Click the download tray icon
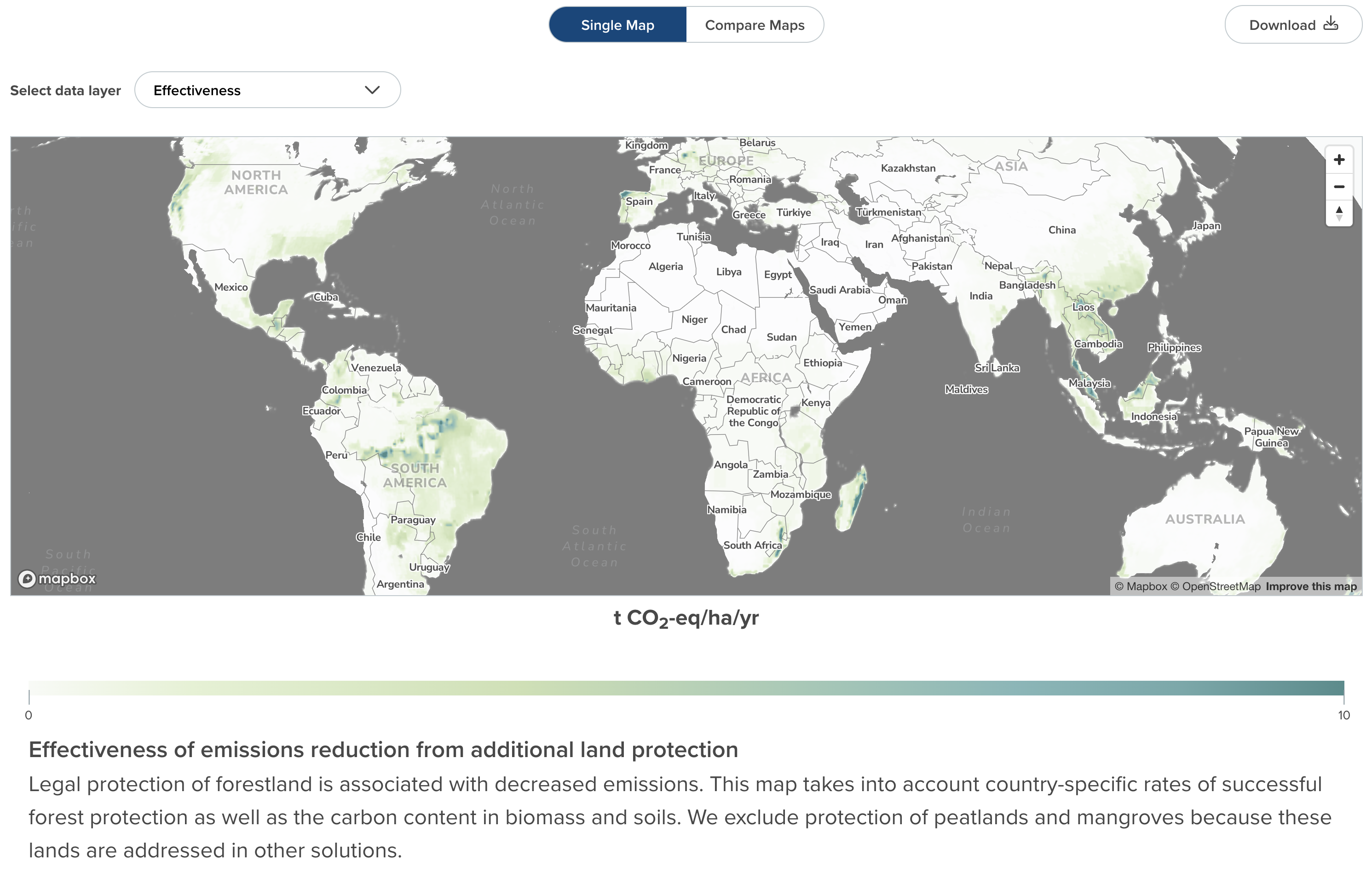 (x=1331, y=24)
